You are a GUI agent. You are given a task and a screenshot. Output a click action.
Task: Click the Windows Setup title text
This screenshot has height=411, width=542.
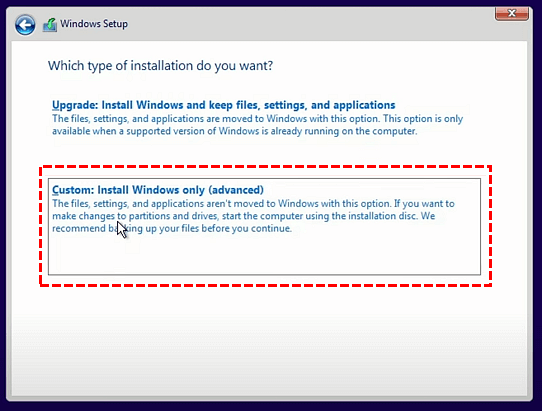[x=94, y=24]
